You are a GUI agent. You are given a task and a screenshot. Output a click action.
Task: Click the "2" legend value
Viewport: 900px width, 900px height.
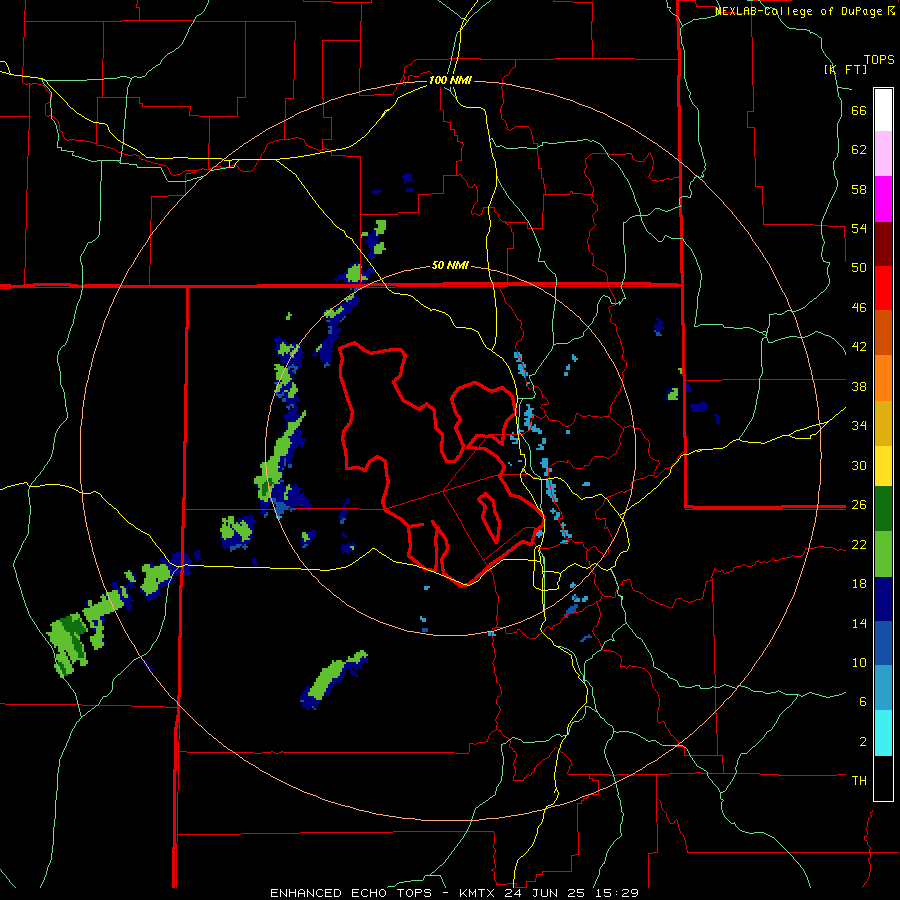(863, 742)
